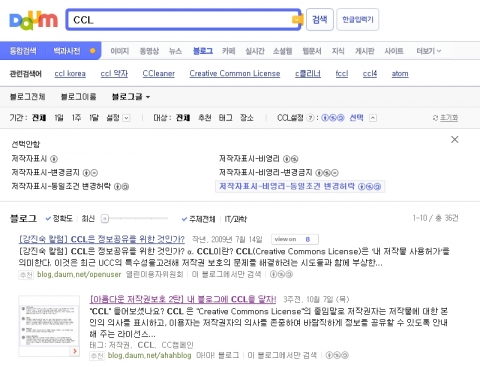Choose the 저작자표시-비영리-변경금지 license option

279,173
